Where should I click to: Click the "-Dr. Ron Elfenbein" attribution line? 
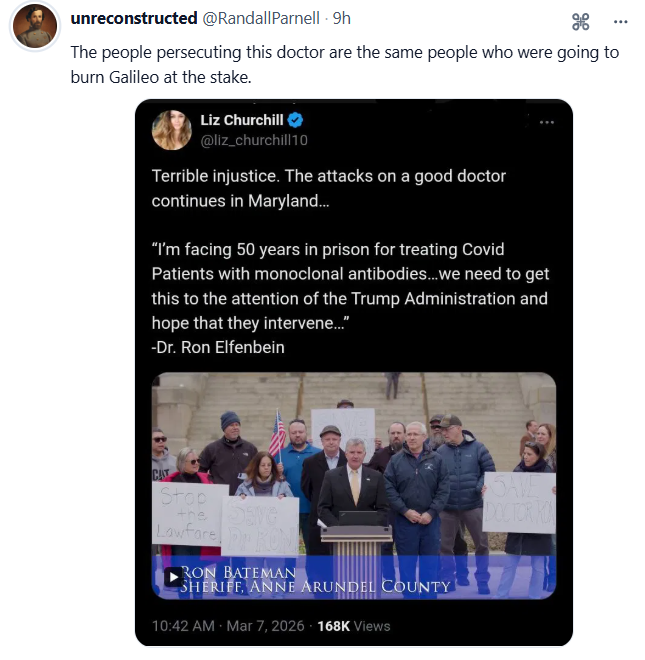(x=220, y=346)
